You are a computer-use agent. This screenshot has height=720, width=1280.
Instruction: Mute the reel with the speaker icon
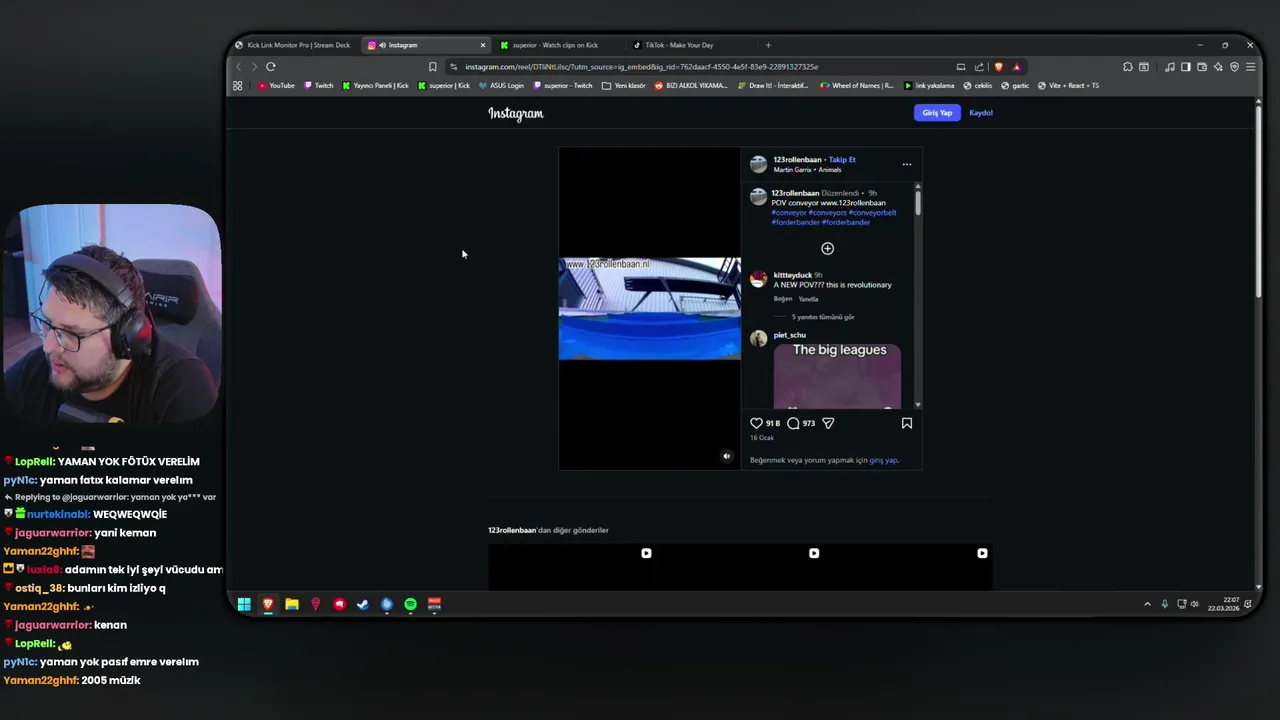pyautogui.click(x=727, y=456)
